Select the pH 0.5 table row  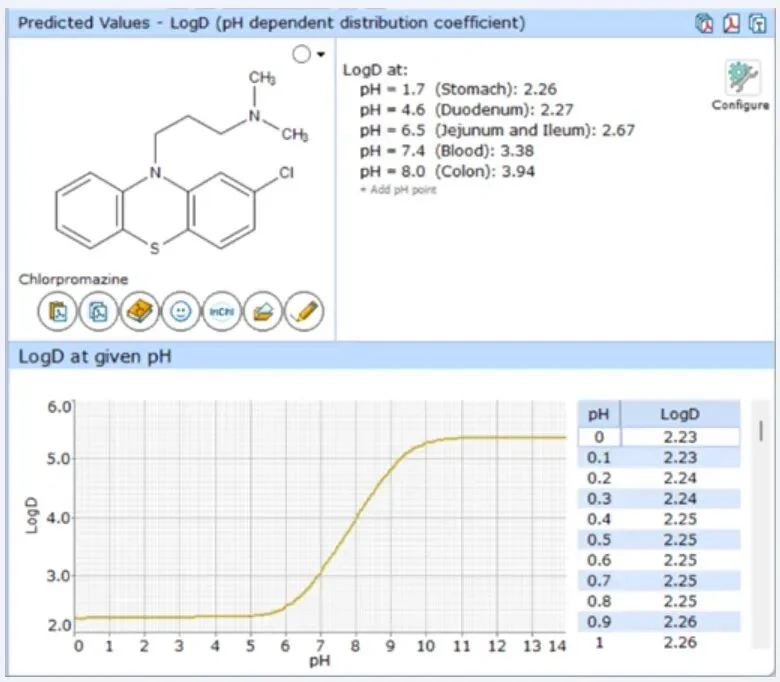(659, 540)
